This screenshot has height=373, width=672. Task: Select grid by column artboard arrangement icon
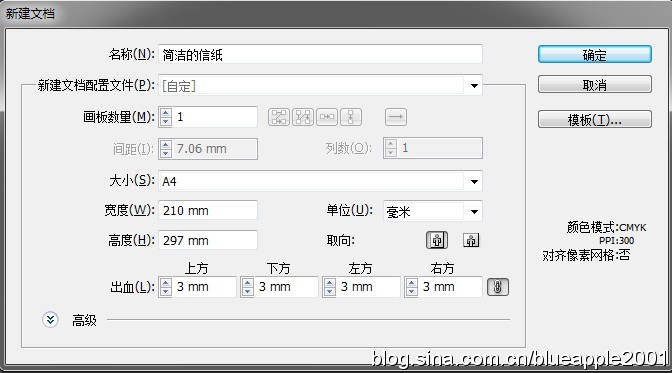click(303, 117)
